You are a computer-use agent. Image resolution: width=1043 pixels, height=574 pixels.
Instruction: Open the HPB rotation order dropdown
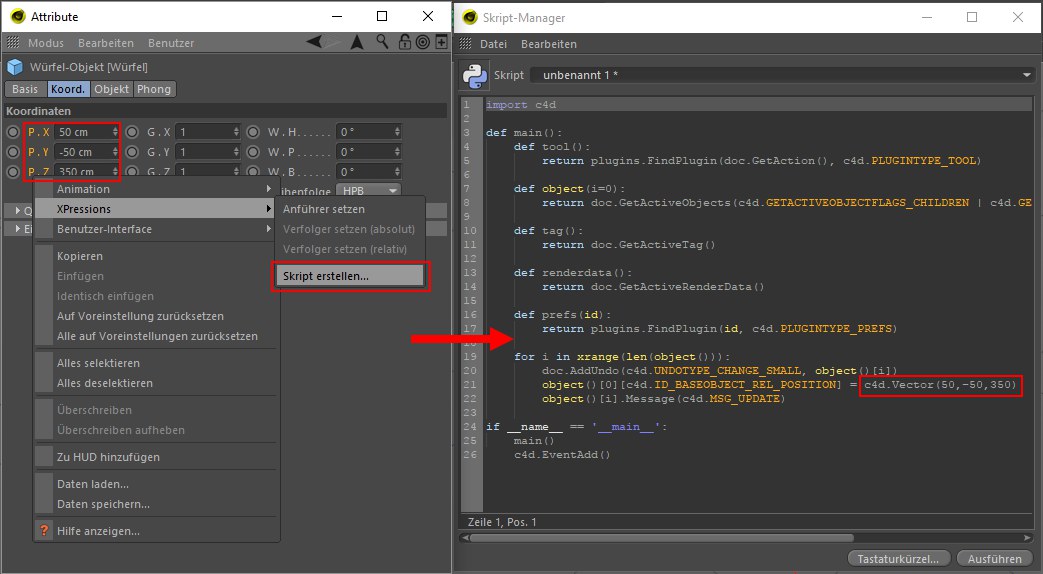click(x=370, y=190)
